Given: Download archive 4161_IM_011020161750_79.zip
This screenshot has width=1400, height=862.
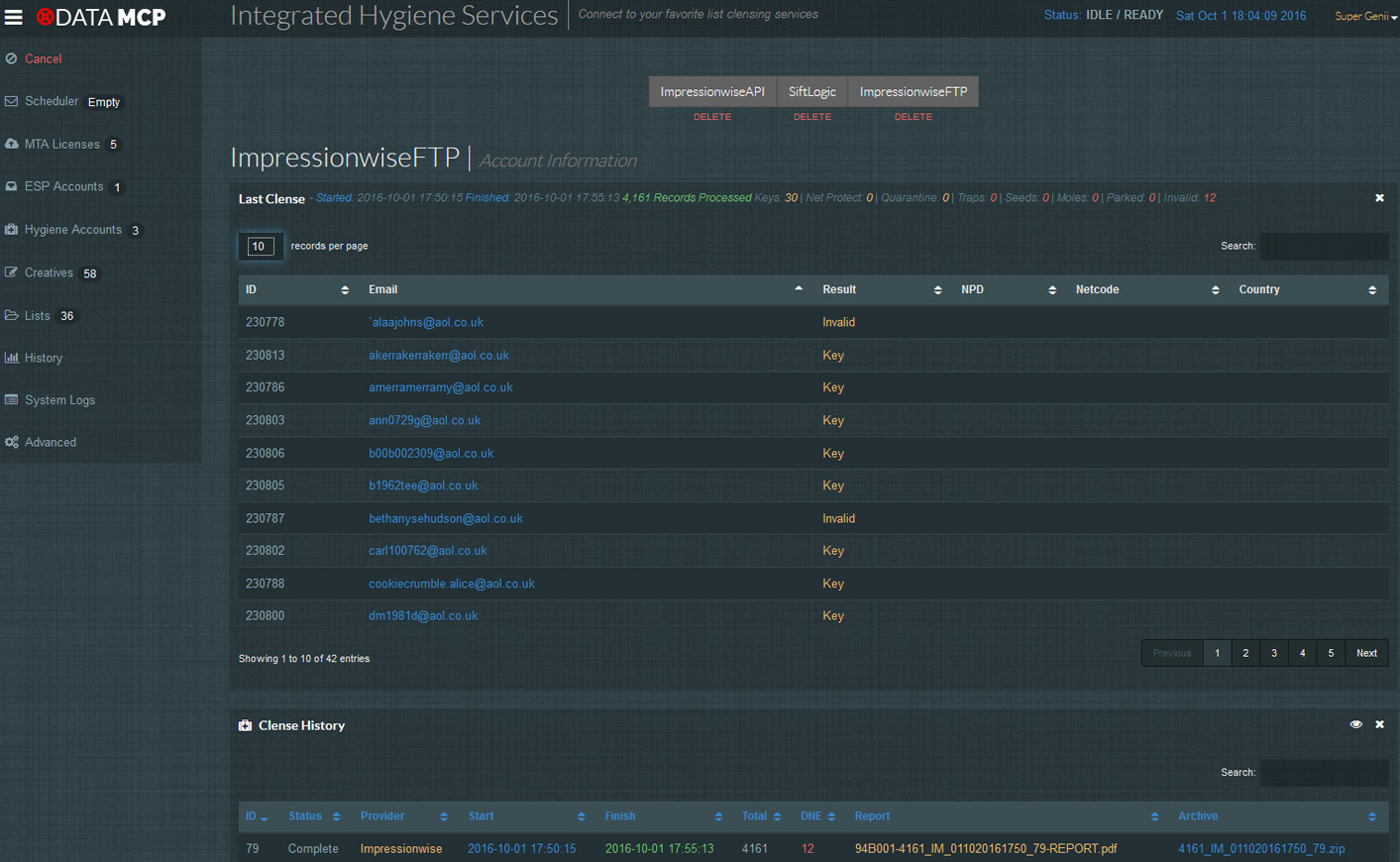Looking at the screenshot, I should 1261,848.
